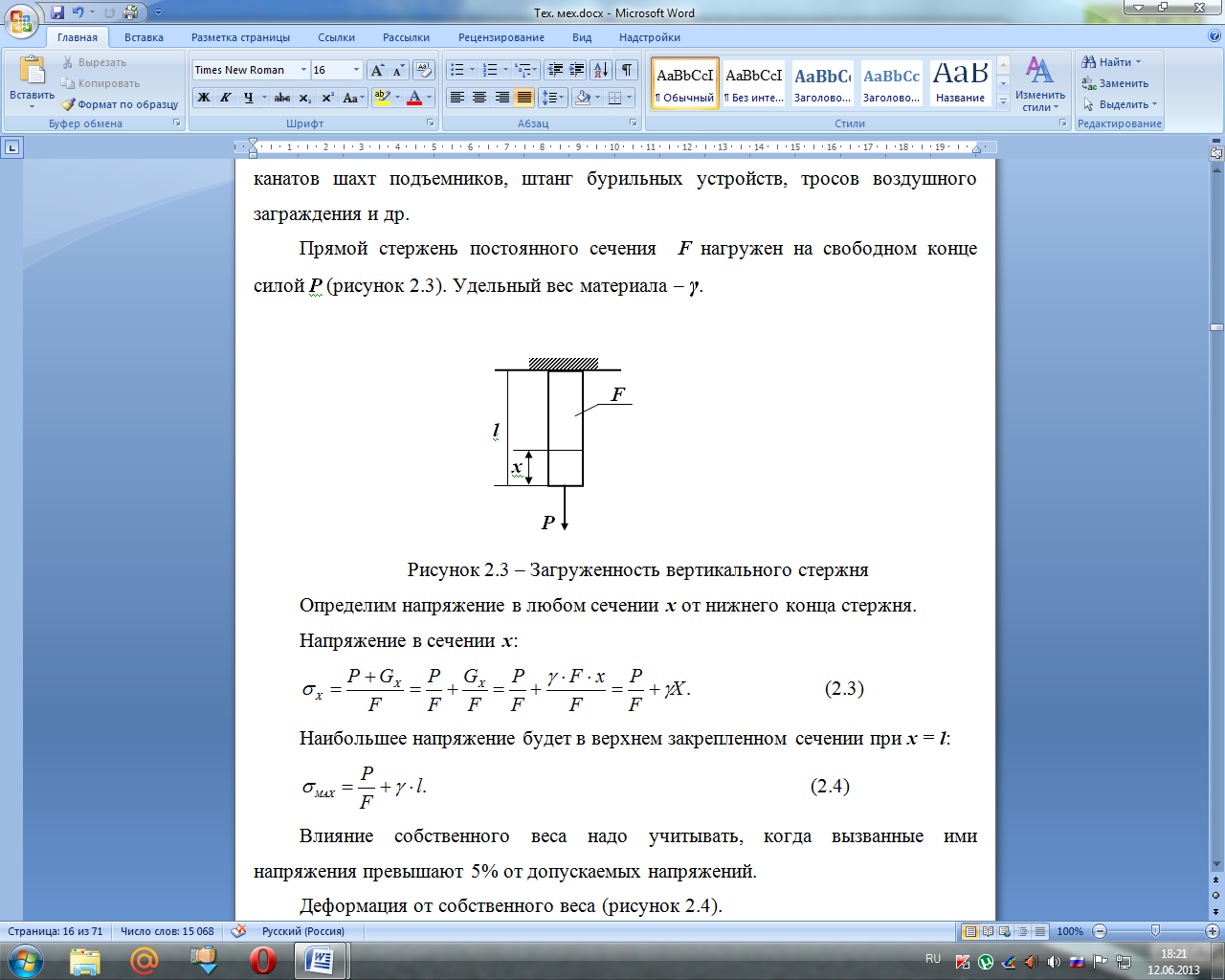Open the Ссылки tab
The height and width of the screenshot is (980, 1225).
click(336, 37)
